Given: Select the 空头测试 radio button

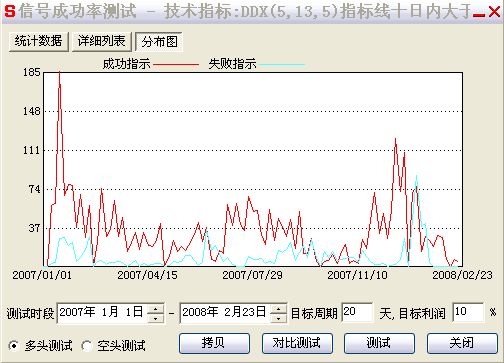Looking at the screenshot, I should point(87,346).
